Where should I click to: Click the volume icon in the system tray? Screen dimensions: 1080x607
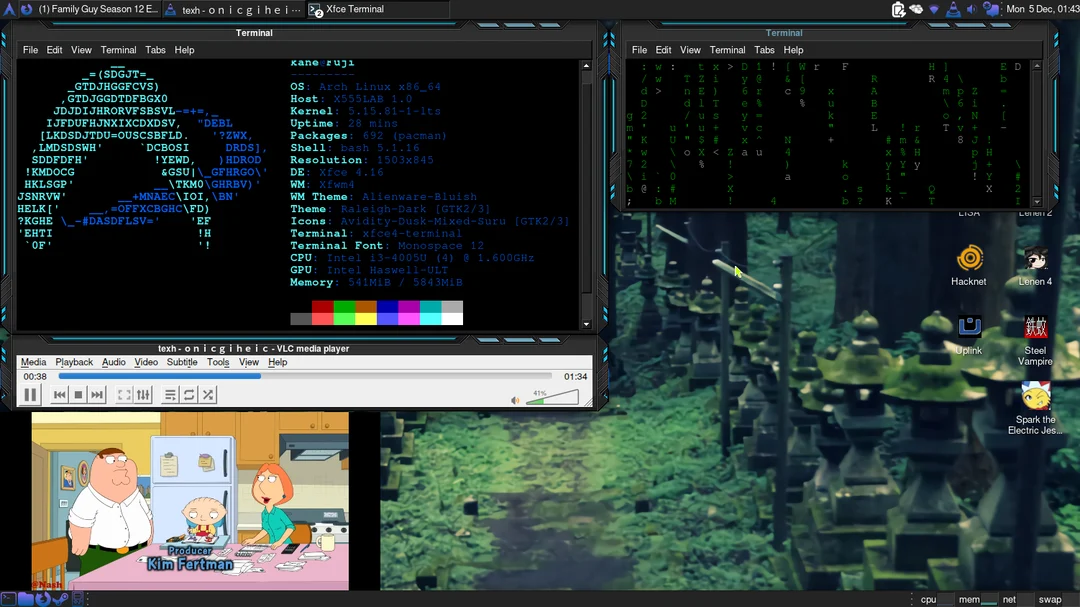click(x=972, y=7)
